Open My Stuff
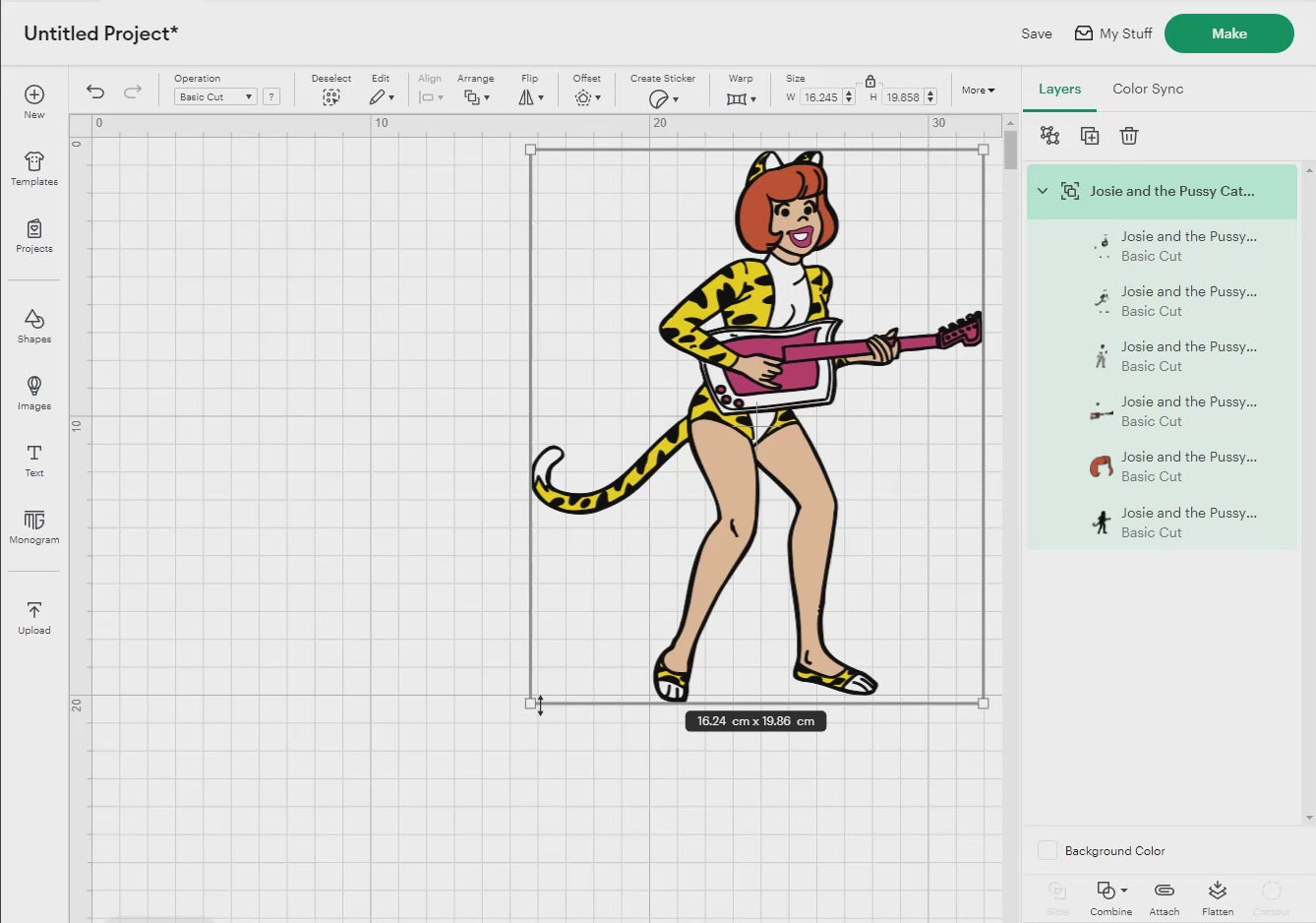This screenshot has height=923, width=1316. (1113, 33)
